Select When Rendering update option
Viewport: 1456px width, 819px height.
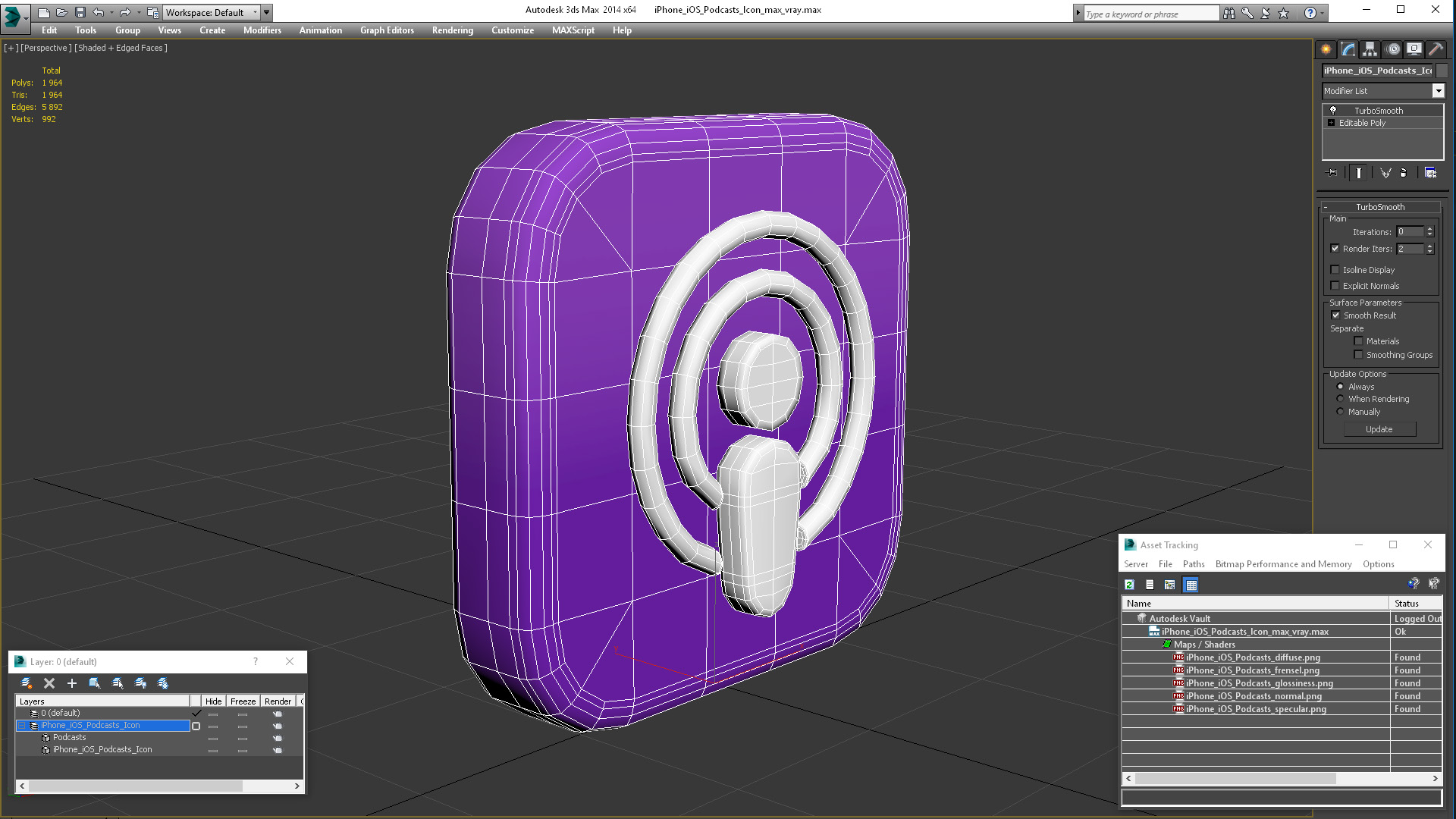[x=1340, y=399]
